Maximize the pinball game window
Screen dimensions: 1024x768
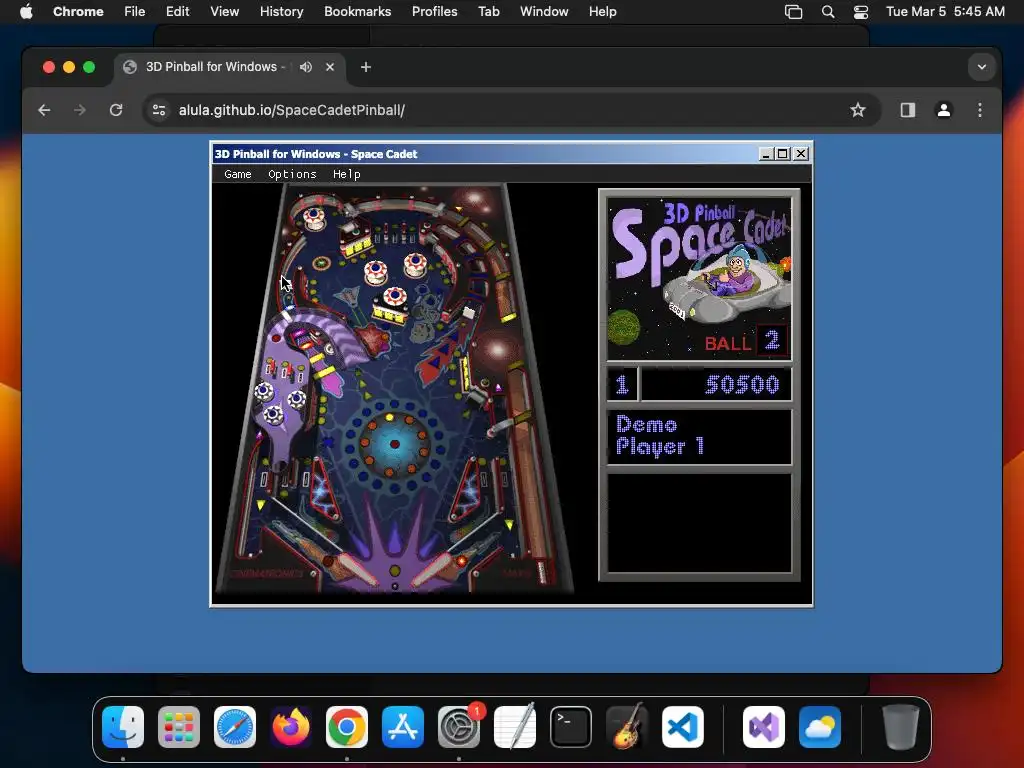pyautogui.click(x=783, y=154)
